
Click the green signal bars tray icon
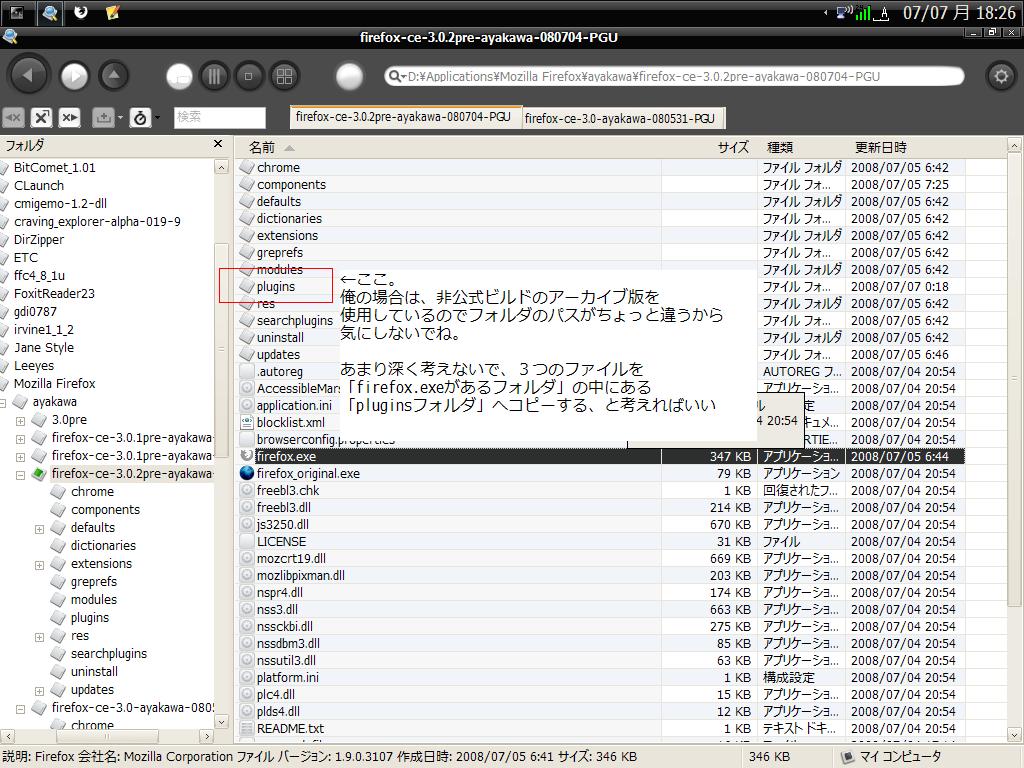[863, 13]
